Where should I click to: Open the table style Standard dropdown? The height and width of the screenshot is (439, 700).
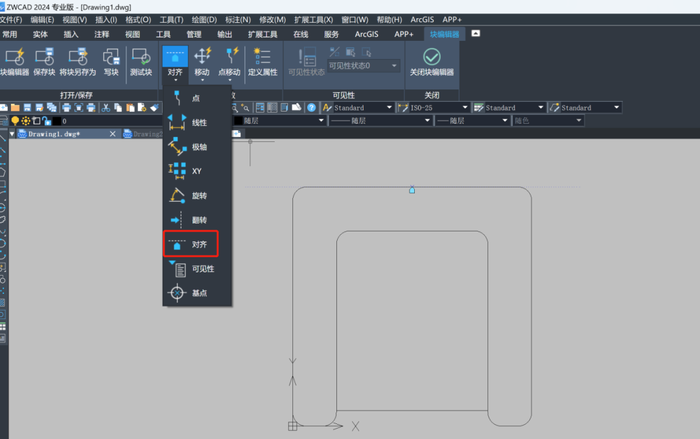click(541, 108)
